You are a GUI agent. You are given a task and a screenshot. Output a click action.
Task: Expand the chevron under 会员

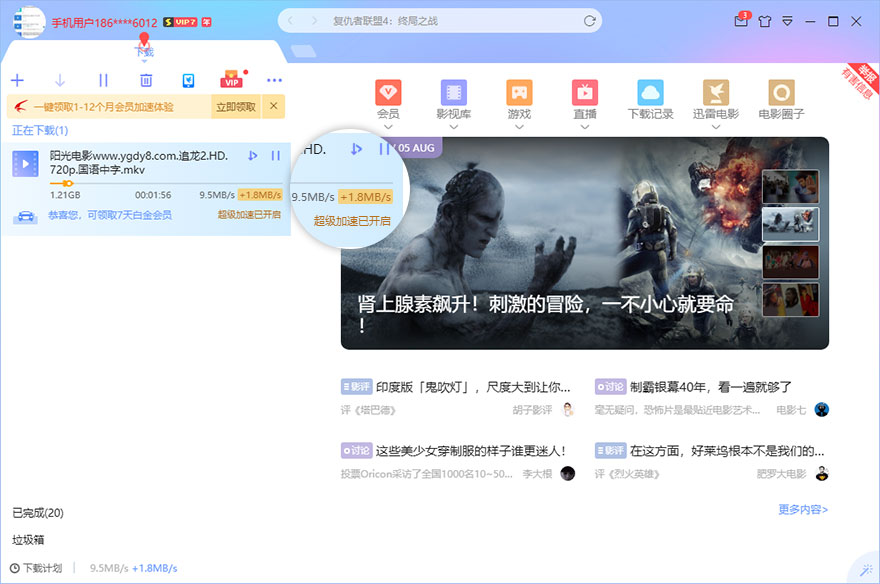tap(388, 127)
